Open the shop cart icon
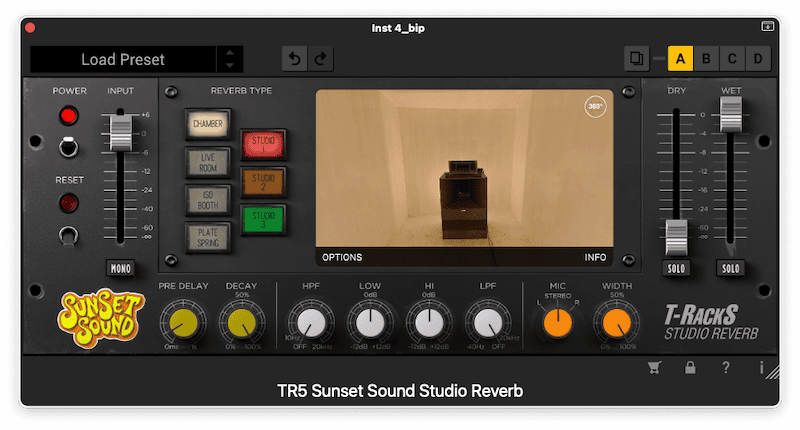 click(654, 367)
